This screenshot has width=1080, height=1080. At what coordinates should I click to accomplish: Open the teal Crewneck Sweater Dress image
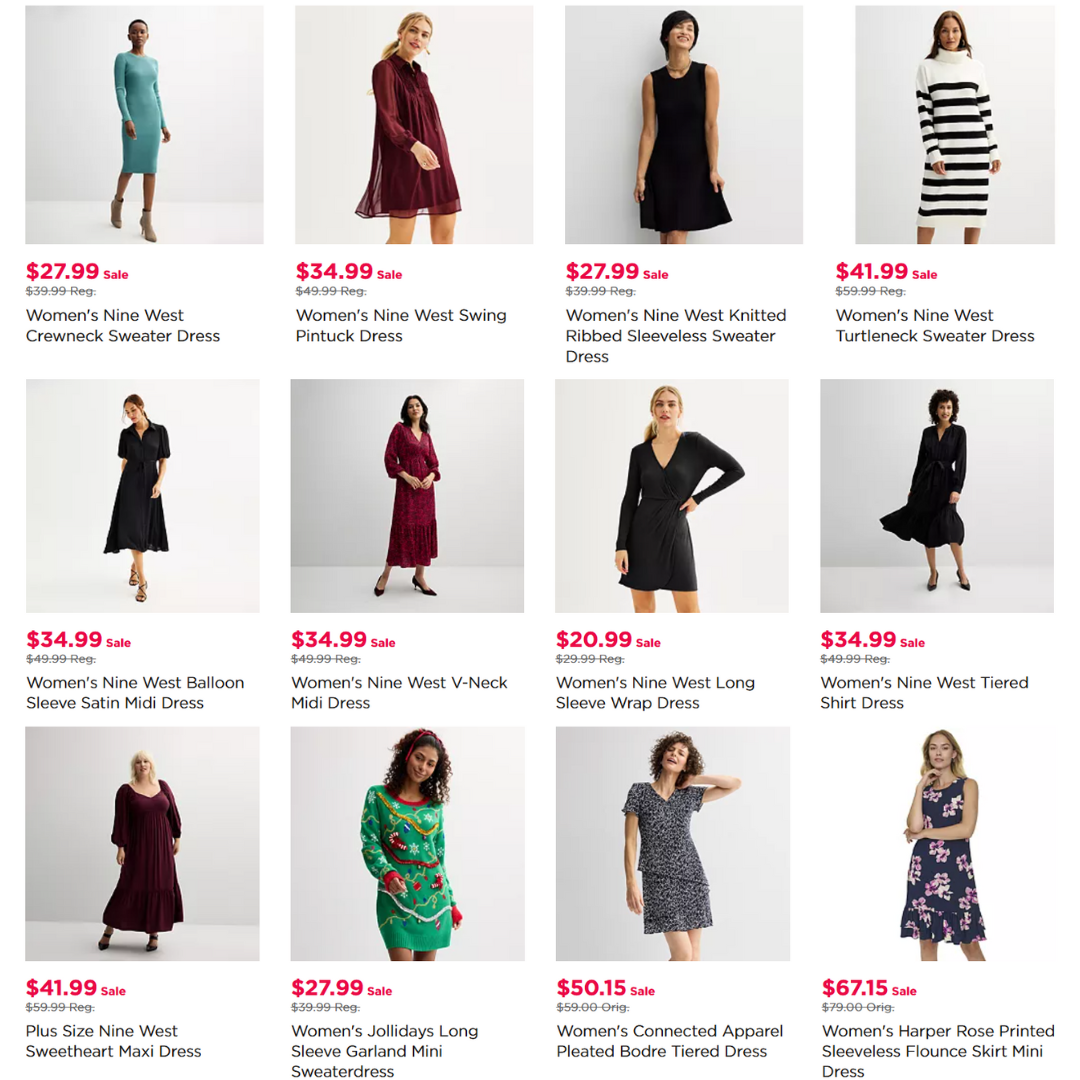click(x=144, y=125)
